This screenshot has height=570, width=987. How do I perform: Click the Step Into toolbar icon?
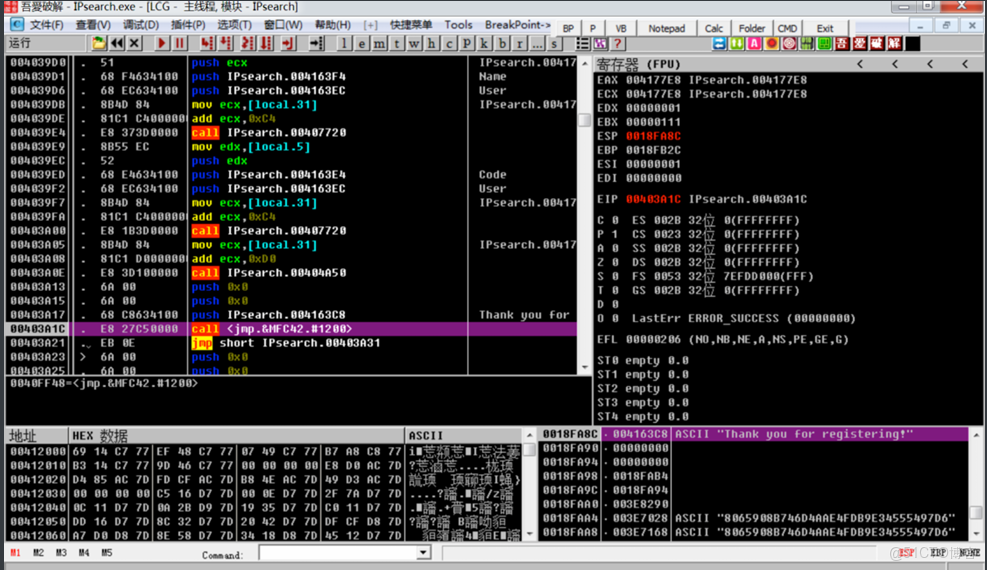(207, 43)
